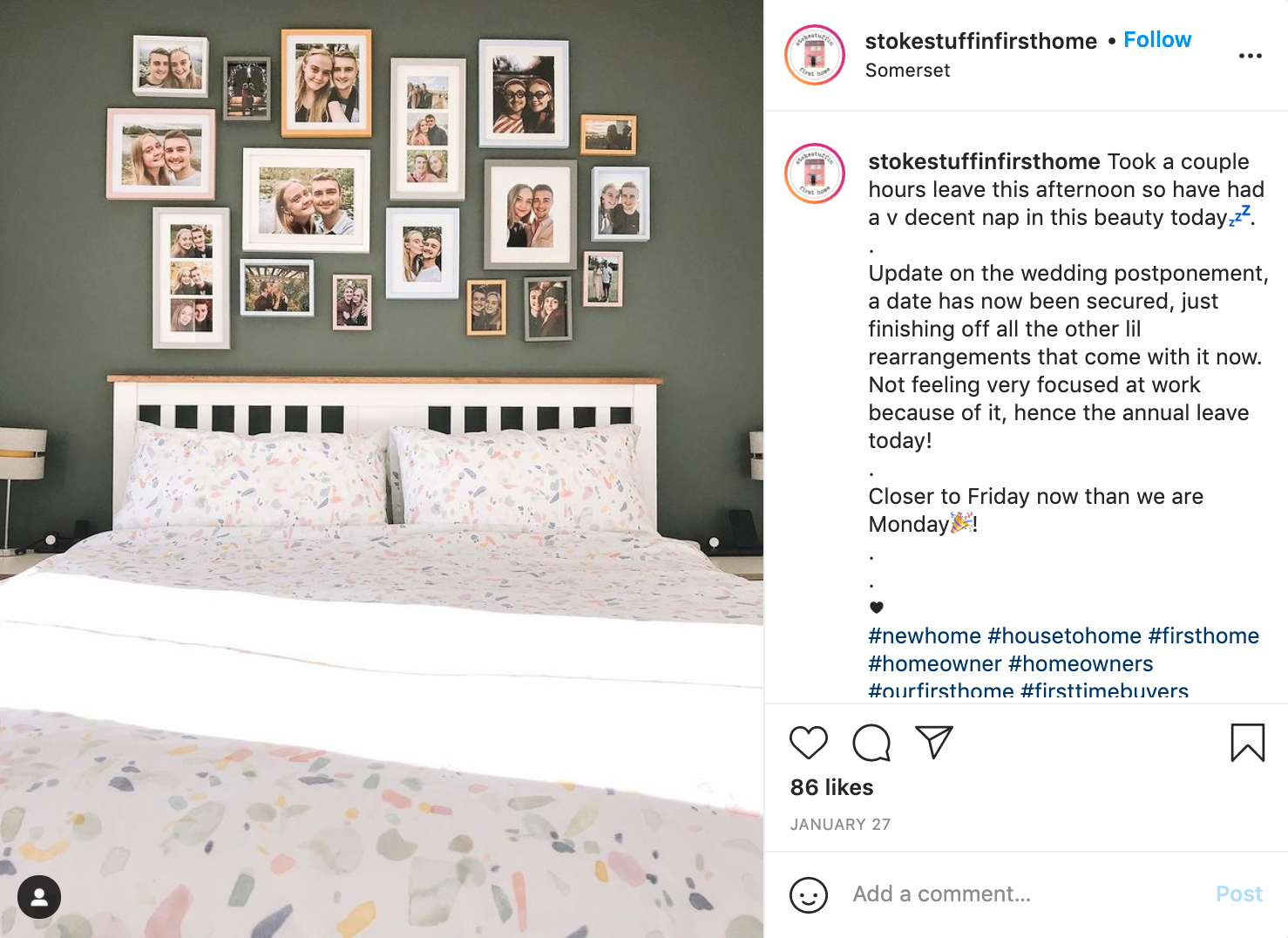The width and height of the screenshot is (1288, 938).
Task: Open the Somerset location link
Action: coord(907,71)
